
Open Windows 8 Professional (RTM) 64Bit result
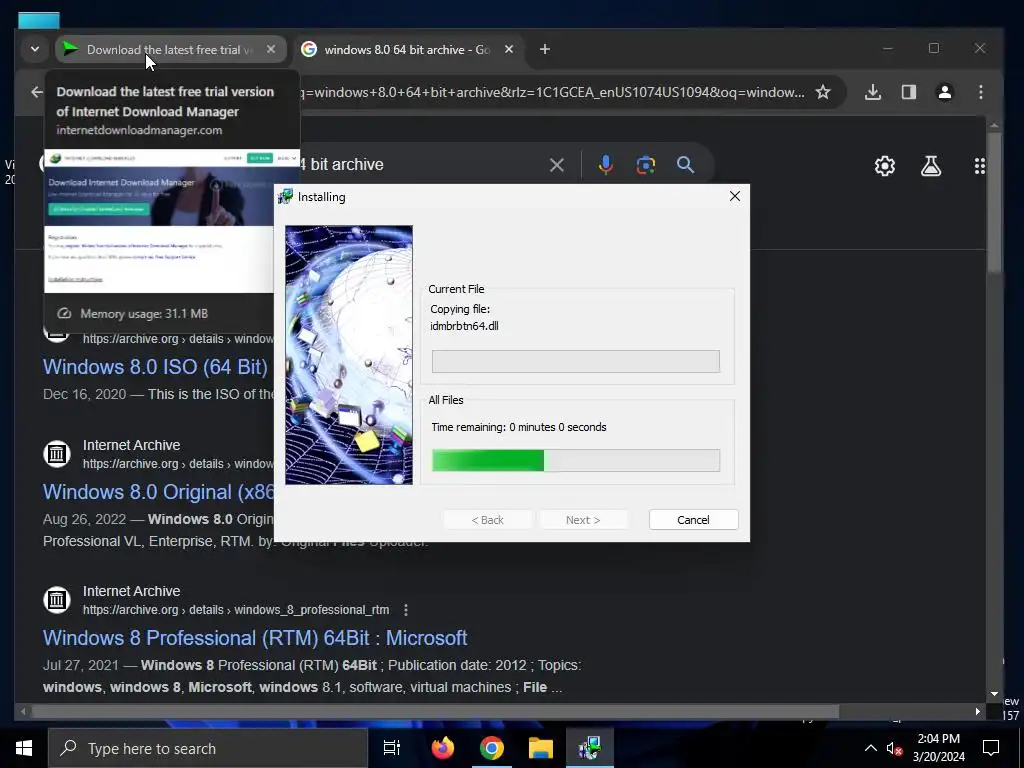pos(255,638)
